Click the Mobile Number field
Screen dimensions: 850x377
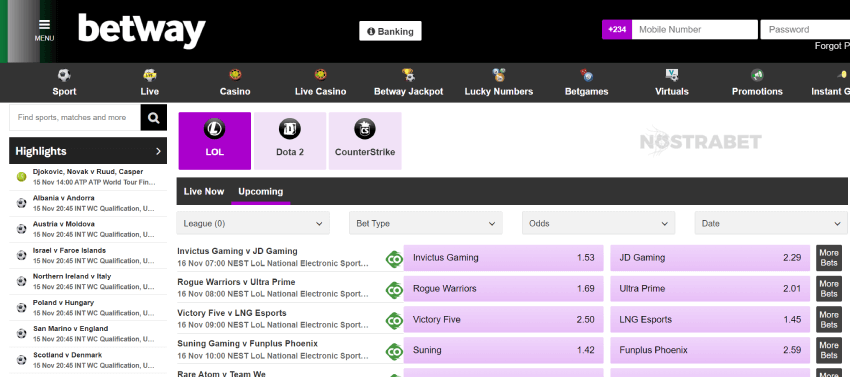click(x=695, y=30)
